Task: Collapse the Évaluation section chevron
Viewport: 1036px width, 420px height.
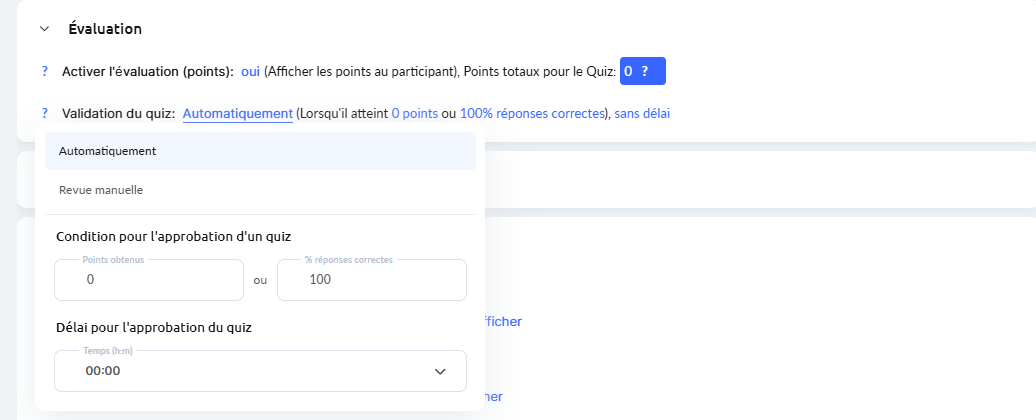Action: [x=44, y=29]
